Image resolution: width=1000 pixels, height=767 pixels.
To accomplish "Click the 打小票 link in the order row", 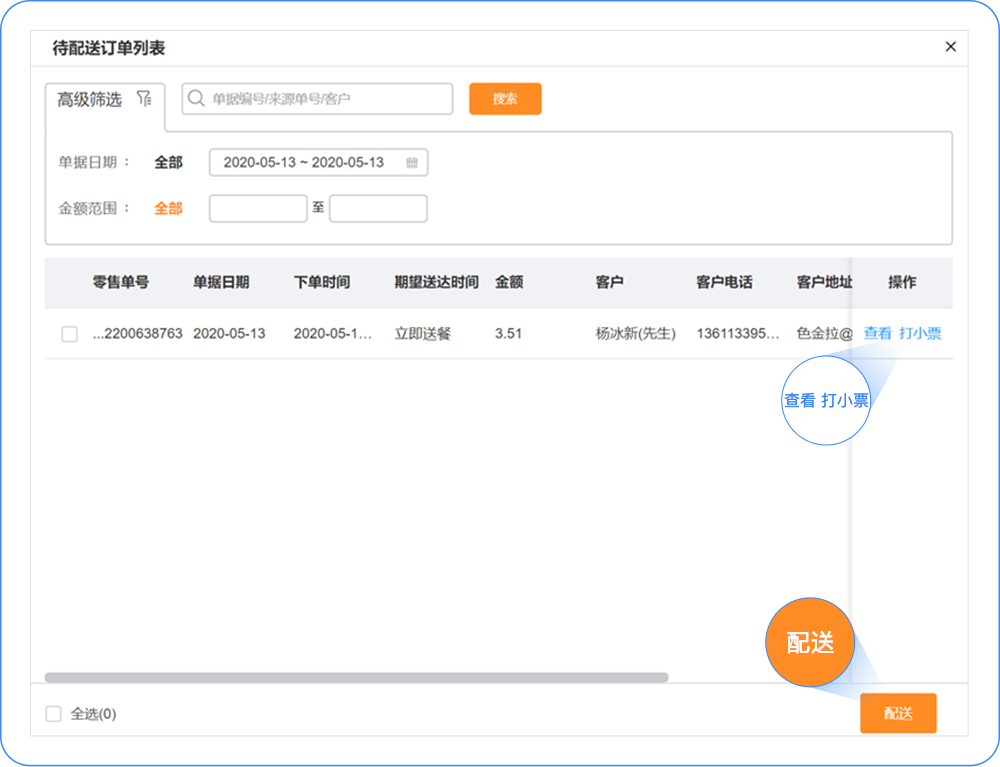I will coord(920,333).
